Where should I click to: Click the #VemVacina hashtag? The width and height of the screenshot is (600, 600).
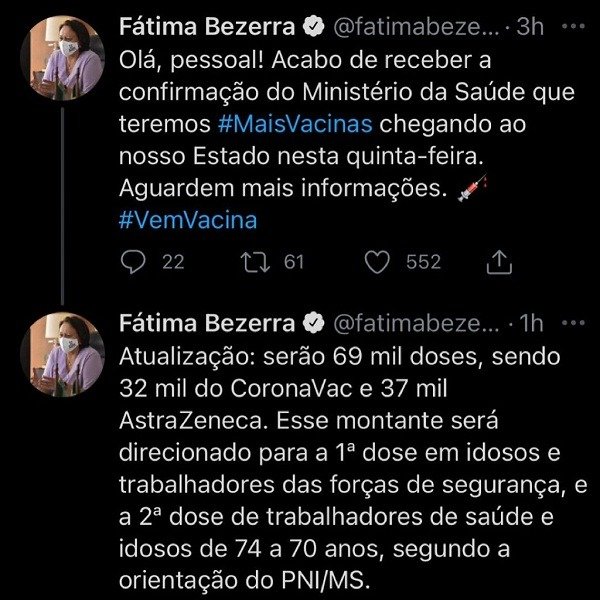188,220
